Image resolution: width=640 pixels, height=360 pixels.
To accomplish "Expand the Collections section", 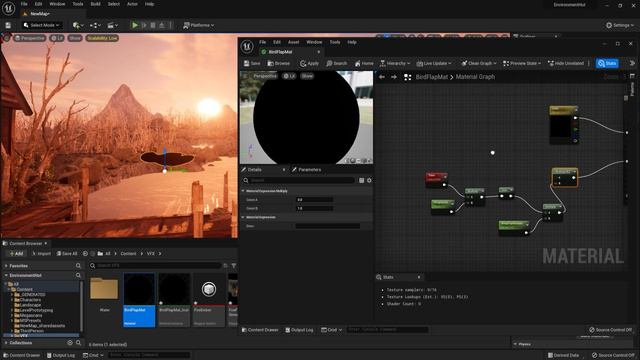I will [6, 343].
